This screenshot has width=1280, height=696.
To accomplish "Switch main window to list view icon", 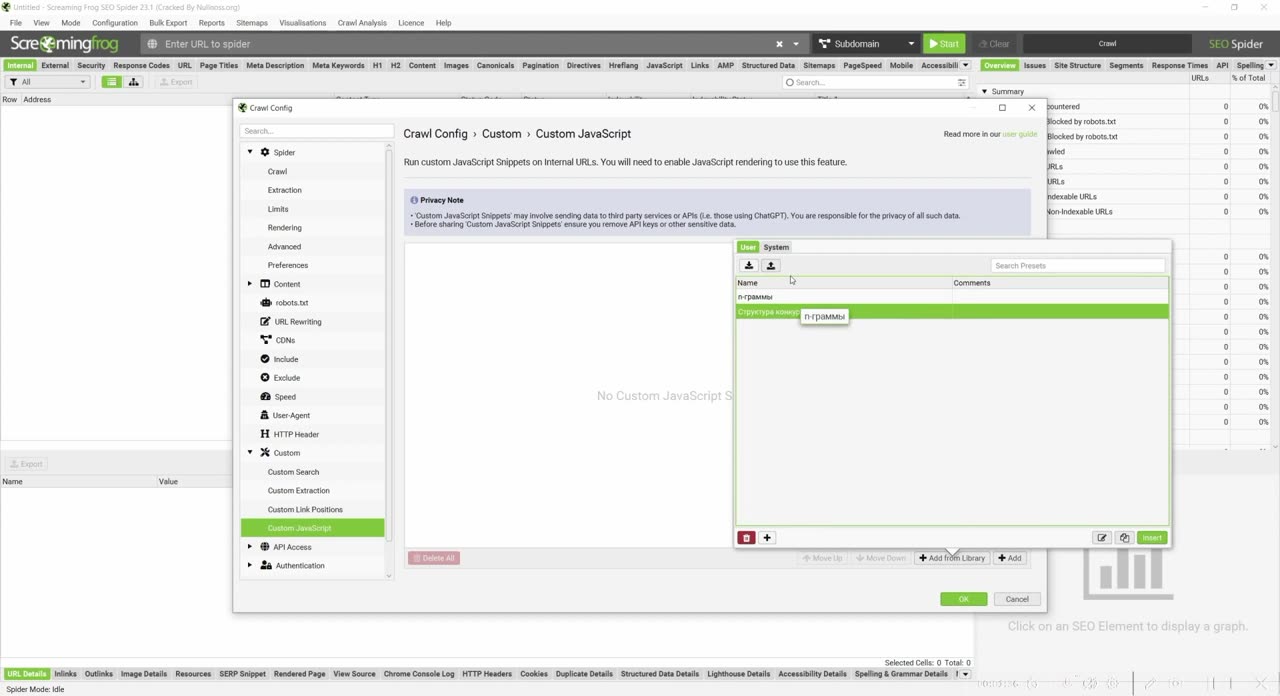I will (112, 82).
